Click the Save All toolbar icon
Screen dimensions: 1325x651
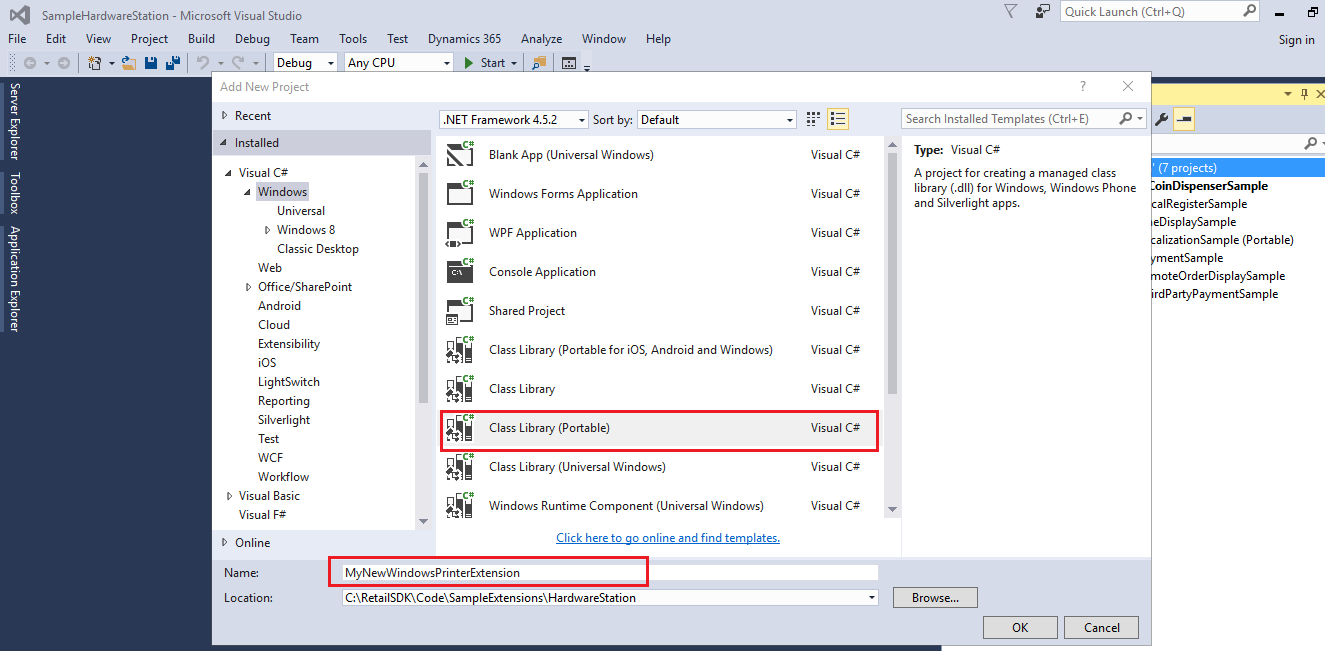(173, 62)
